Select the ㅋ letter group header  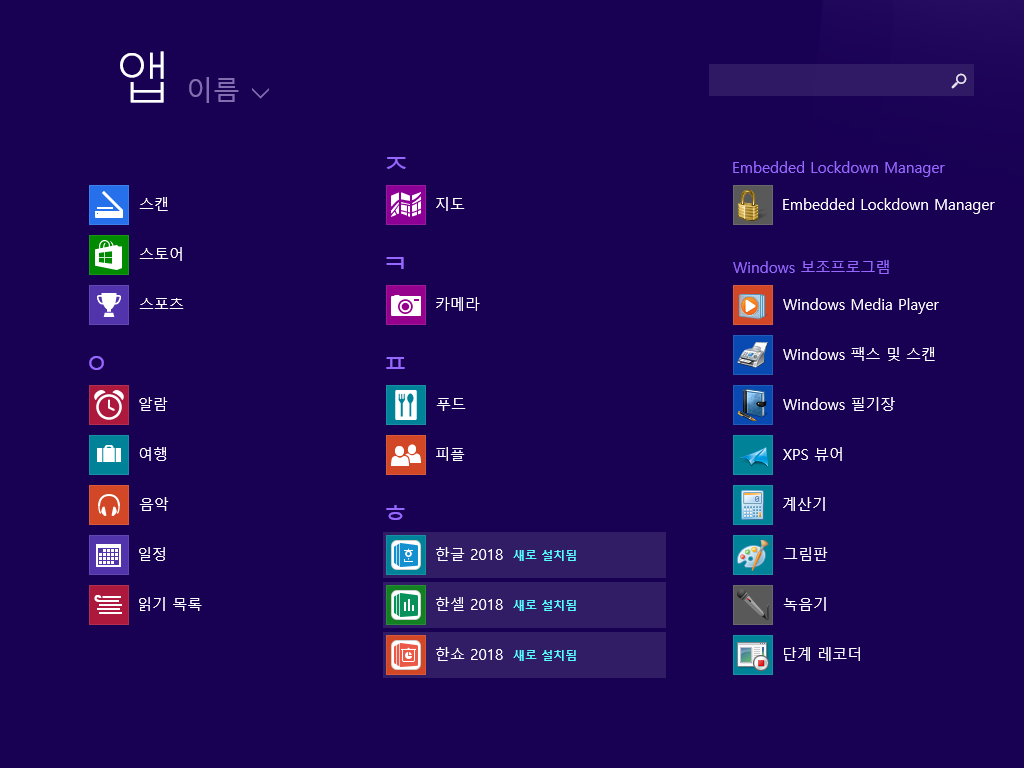[x=395, y=263]
